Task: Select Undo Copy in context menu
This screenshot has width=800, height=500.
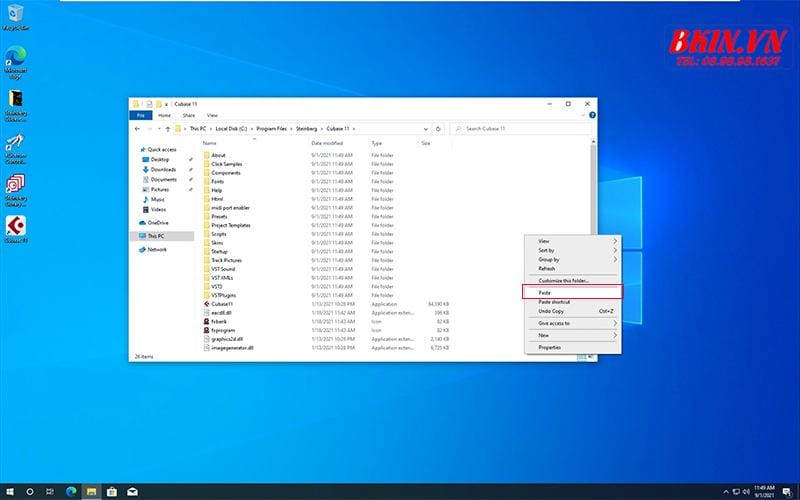Action: [573, 311]
